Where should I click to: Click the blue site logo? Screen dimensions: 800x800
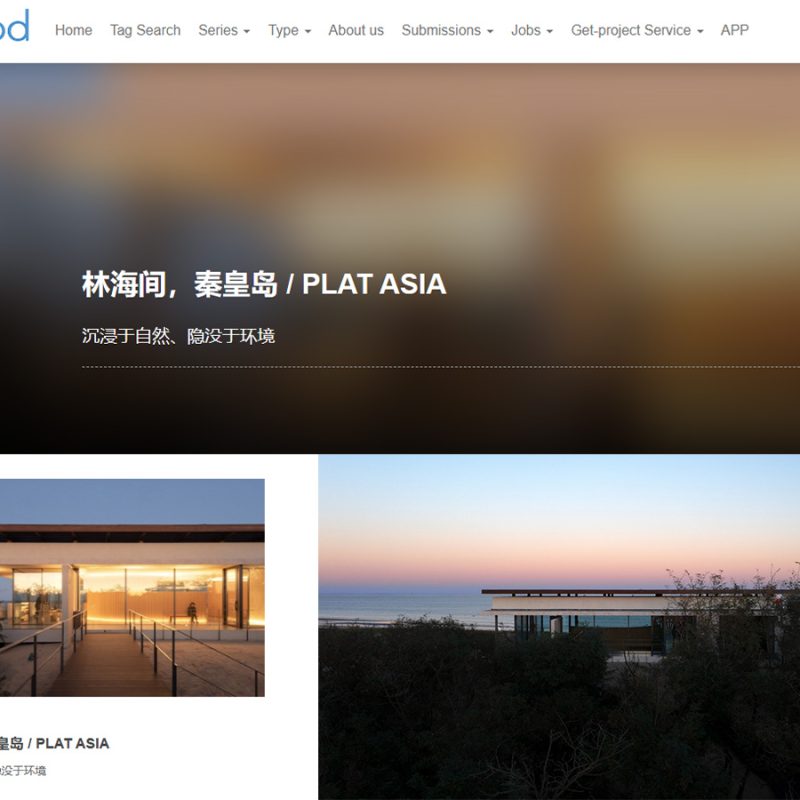pyautogui.click(x=14, y=26)
